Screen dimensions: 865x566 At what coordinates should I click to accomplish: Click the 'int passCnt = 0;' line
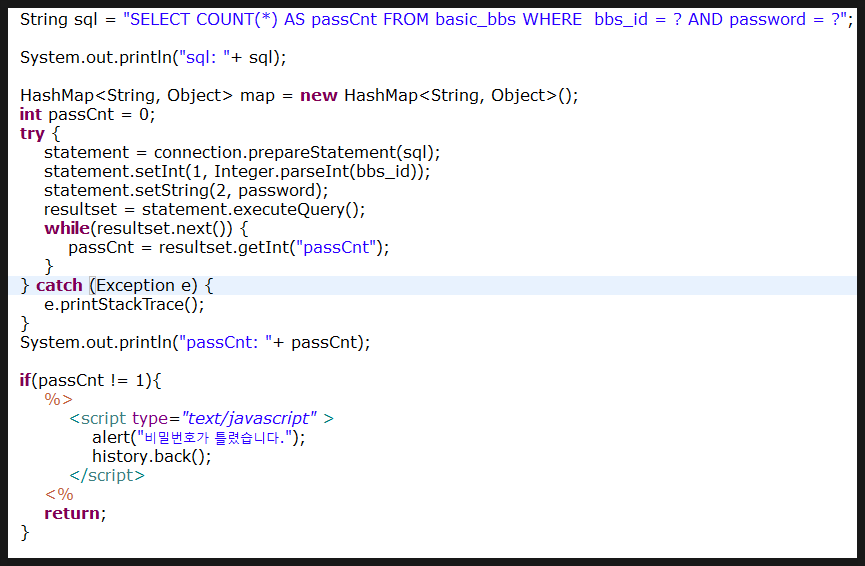(88, 115)
